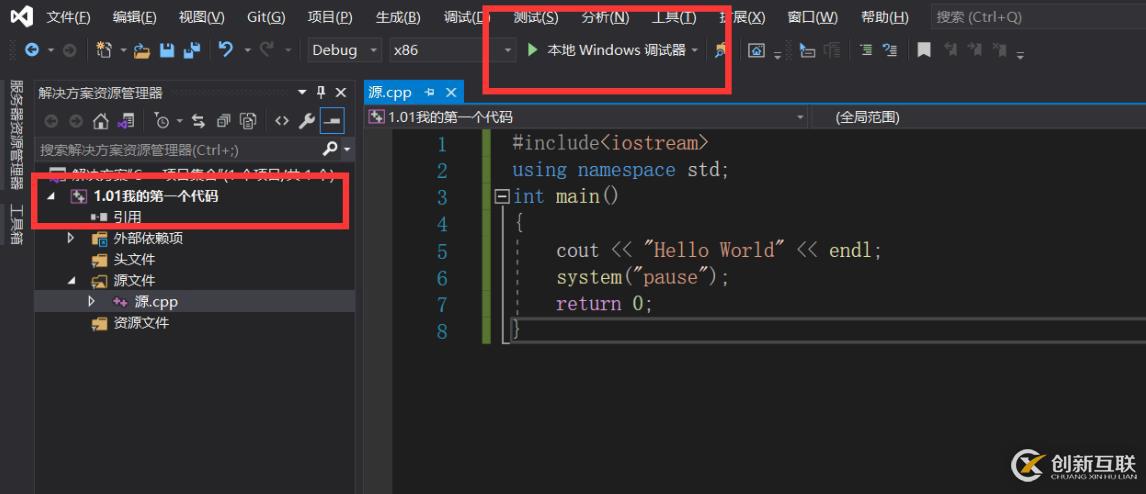Toggle preview selected items in Solution Explorer

coord(332,121)
